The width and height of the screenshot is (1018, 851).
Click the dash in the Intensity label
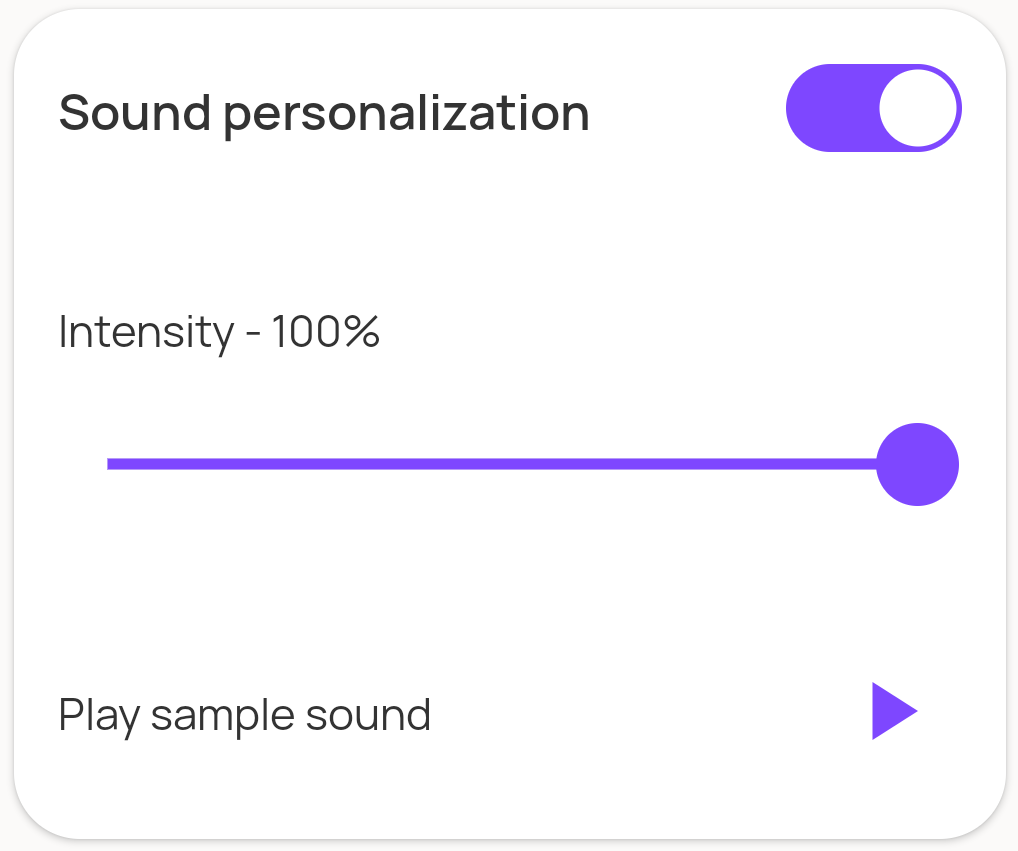tap(253, 333)
